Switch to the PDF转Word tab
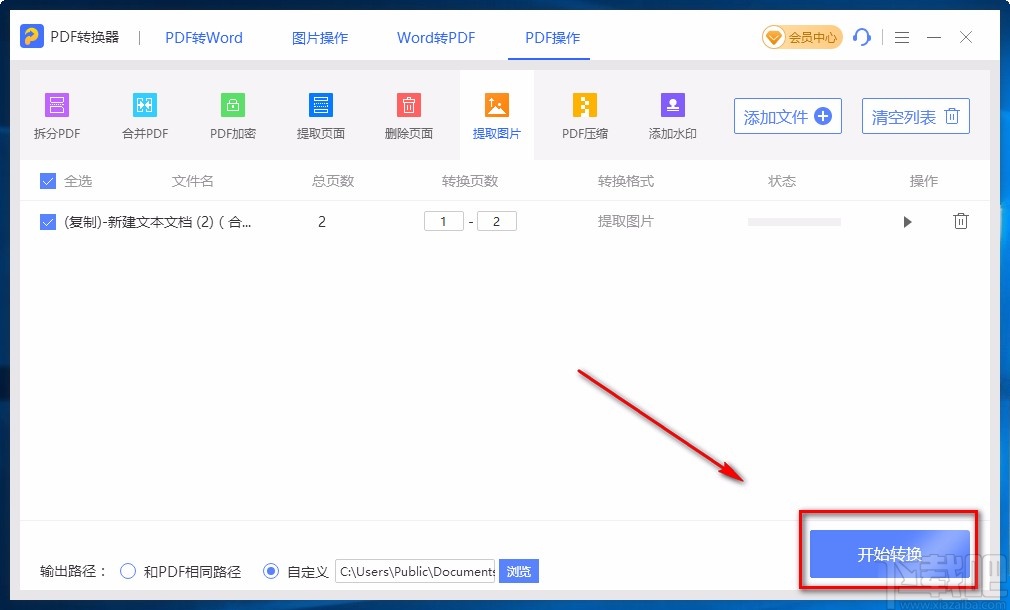 [x=204, y=37]
